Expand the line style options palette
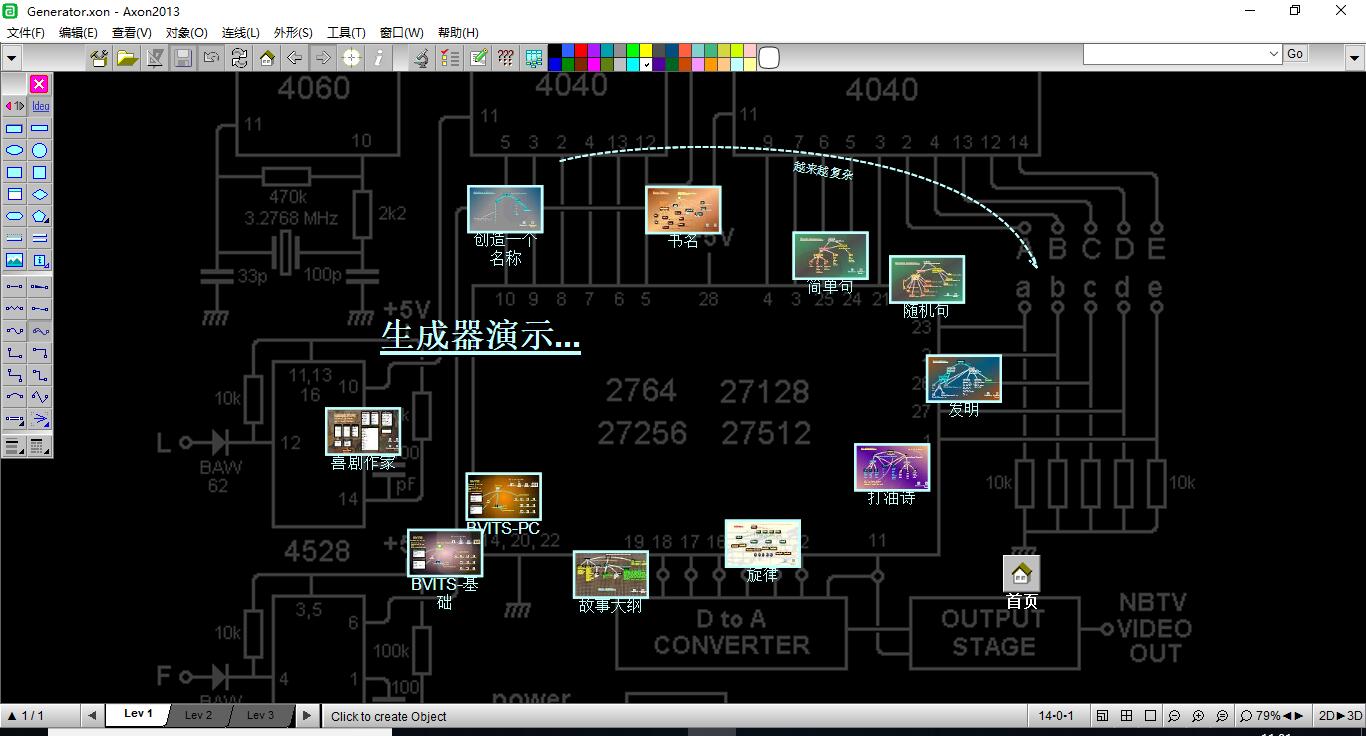Image resolution: width=1366 pixels, height=736 pixels. (x=15, y=447)
